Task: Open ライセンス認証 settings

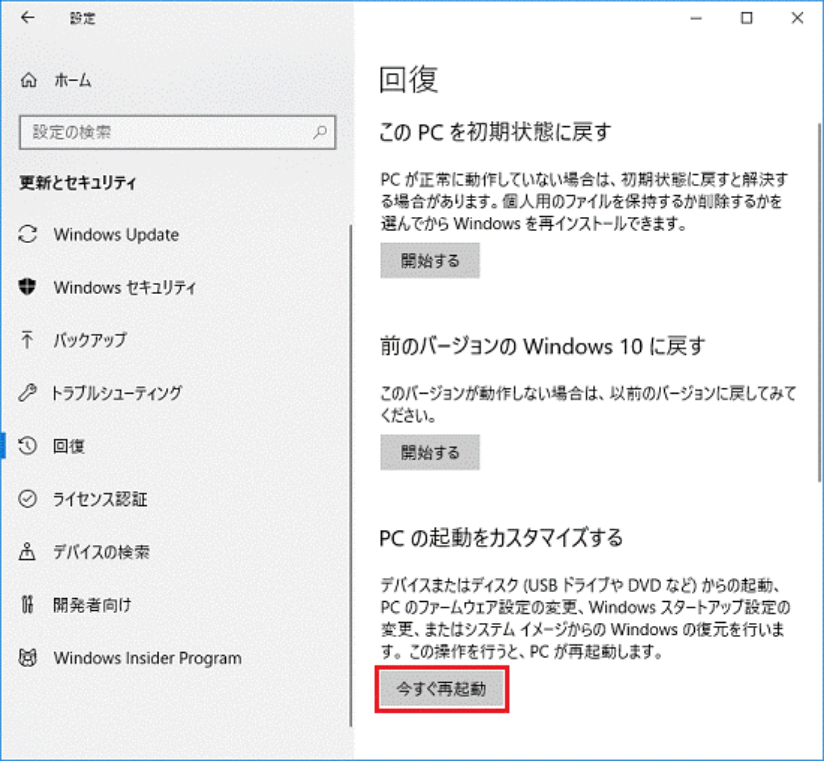Action: (100, 499)
